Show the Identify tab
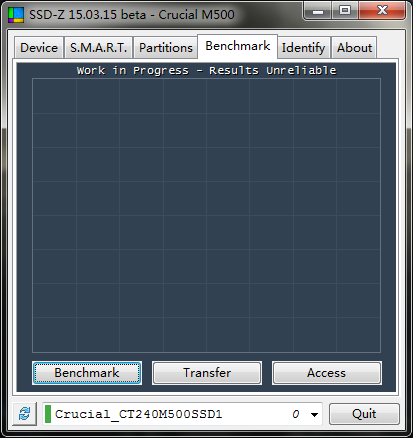 pyautogui.click(x=303, y=48)
